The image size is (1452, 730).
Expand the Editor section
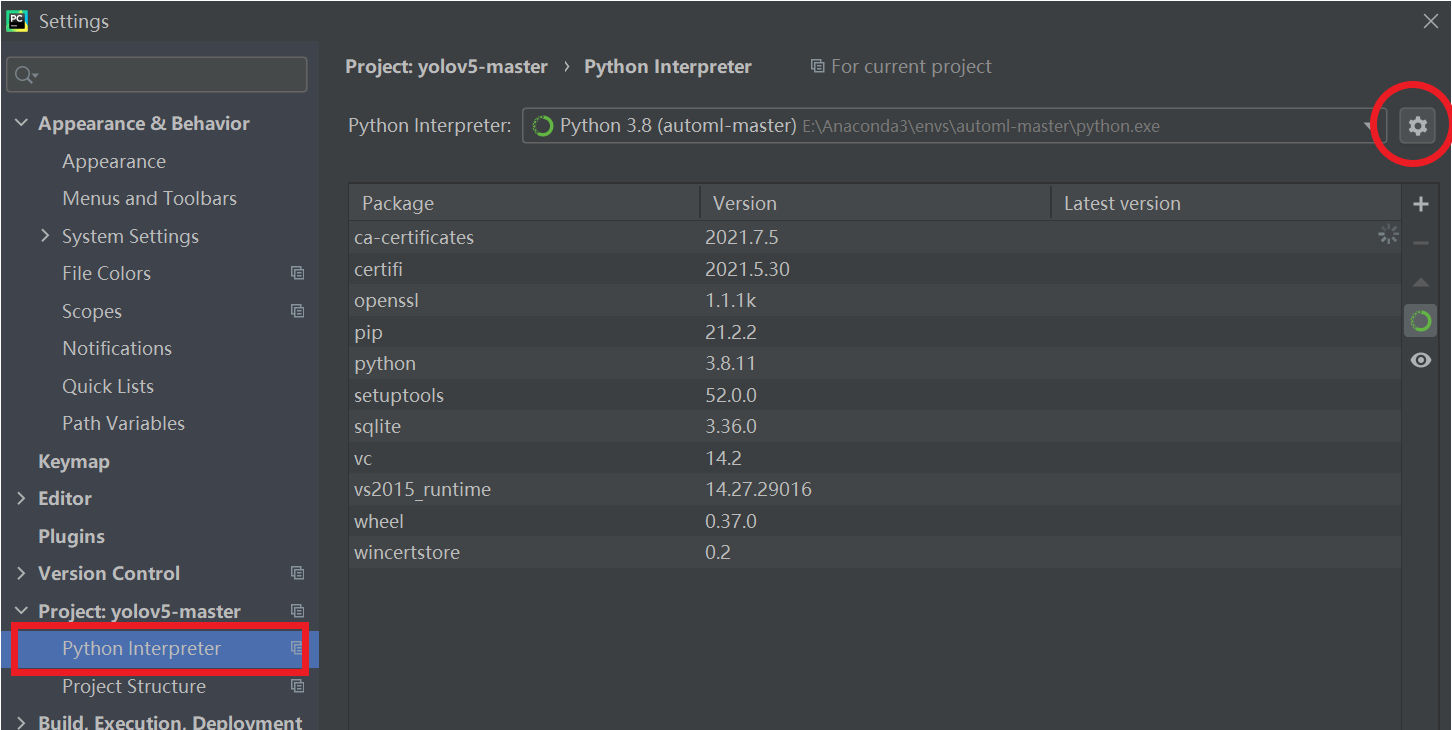click(x=22, y=498)
